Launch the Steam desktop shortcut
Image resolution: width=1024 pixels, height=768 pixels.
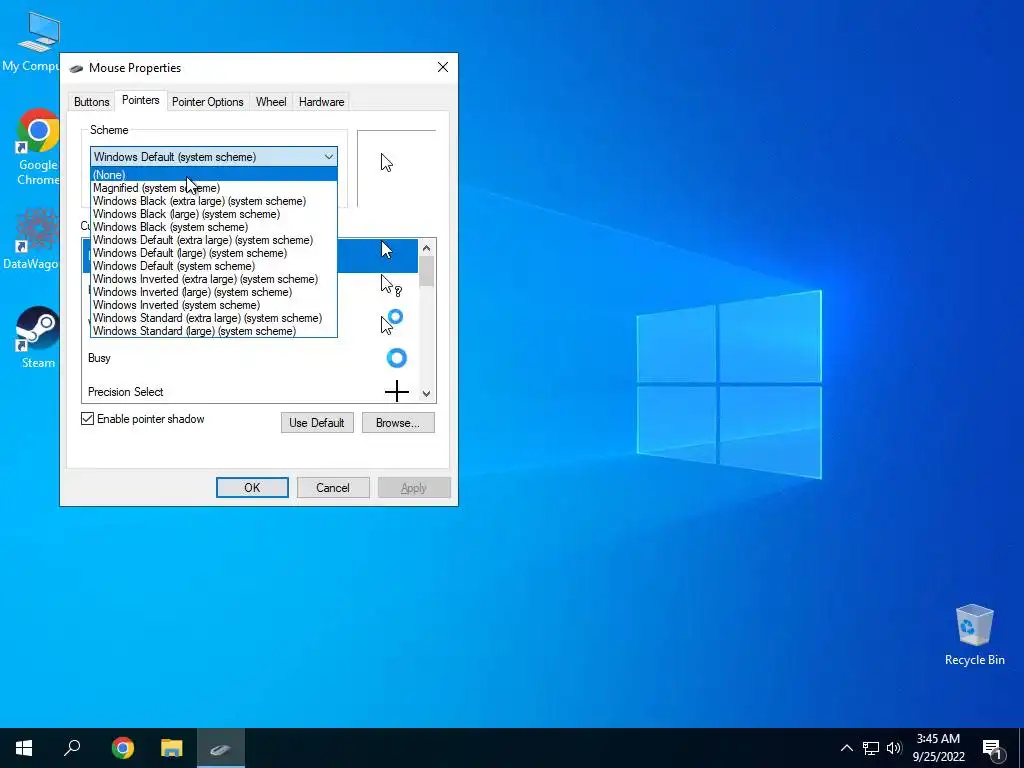point(38,338)
